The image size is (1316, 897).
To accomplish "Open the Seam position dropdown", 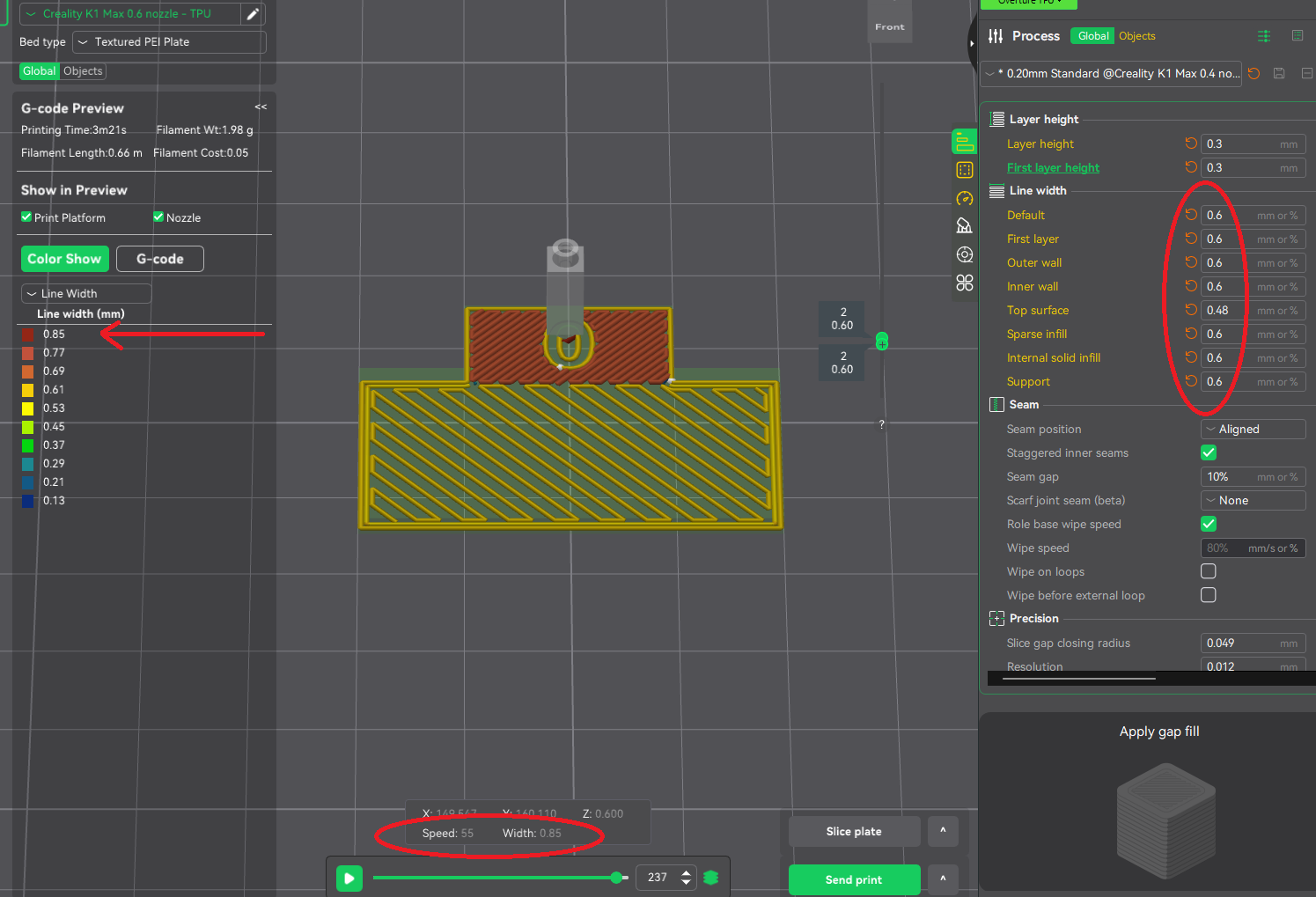I will (1253, 429).
